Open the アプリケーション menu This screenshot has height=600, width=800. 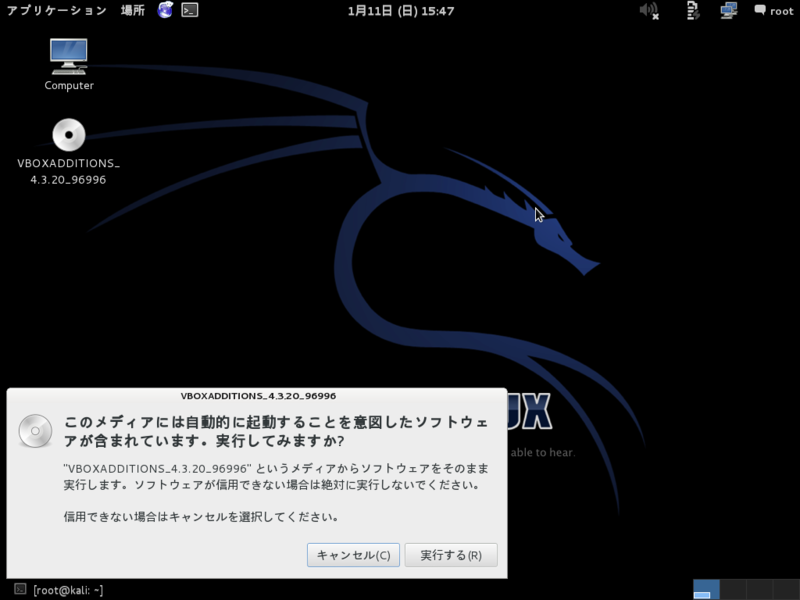coord(57,12)
